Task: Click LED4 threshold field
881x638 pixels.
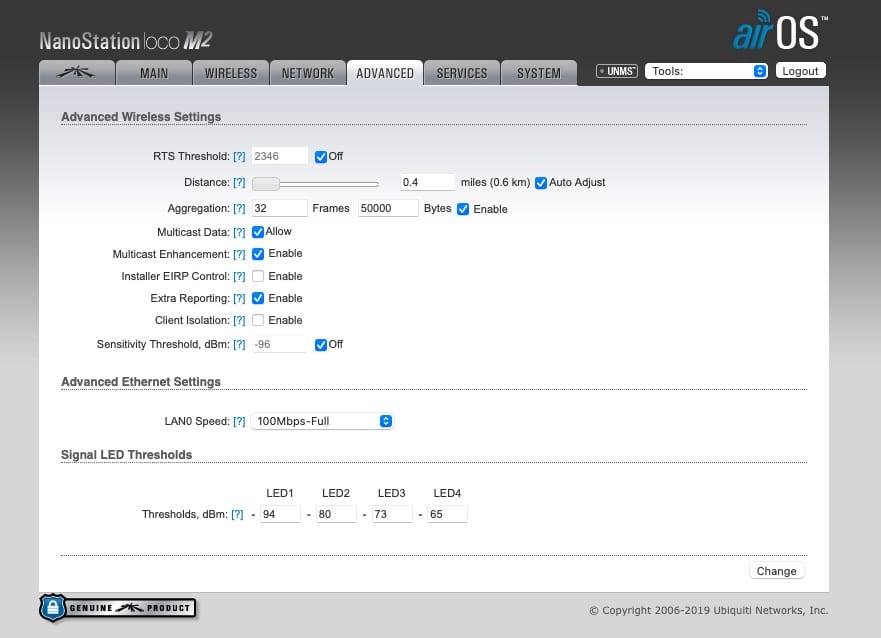Action: click(447, 514)
